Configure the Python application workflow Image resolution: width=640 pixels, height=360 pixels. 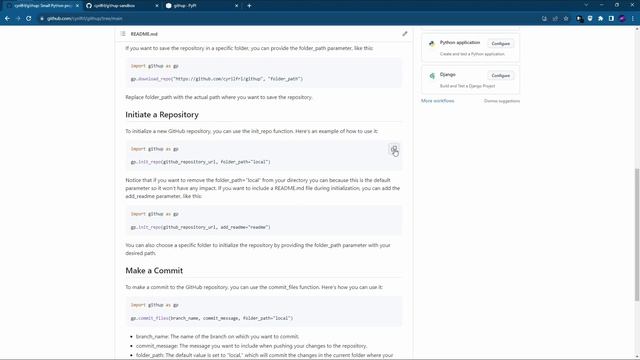[500, 44]
